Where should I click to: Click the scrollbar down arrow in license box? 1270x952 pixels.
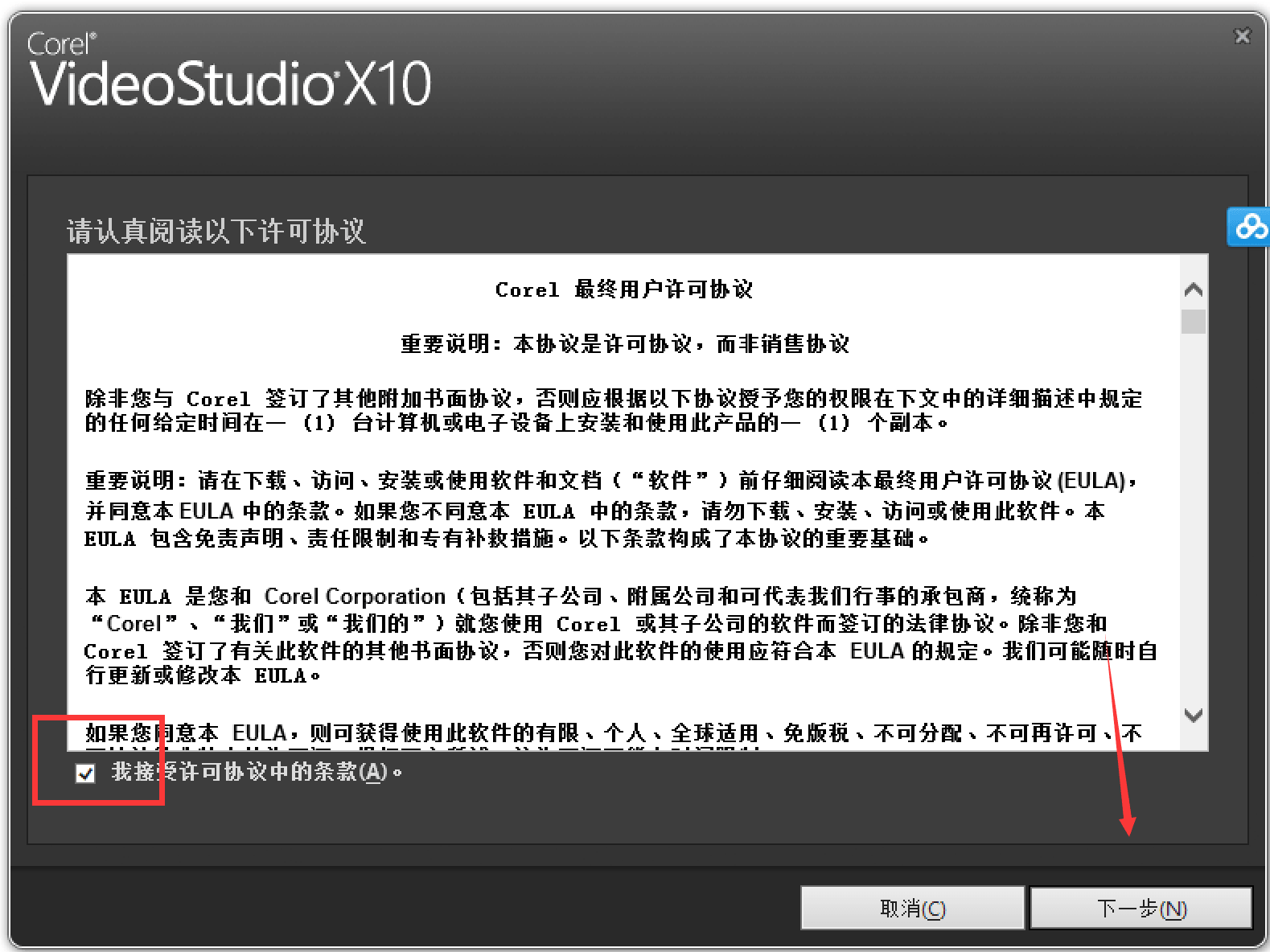tap(1194, 715)
